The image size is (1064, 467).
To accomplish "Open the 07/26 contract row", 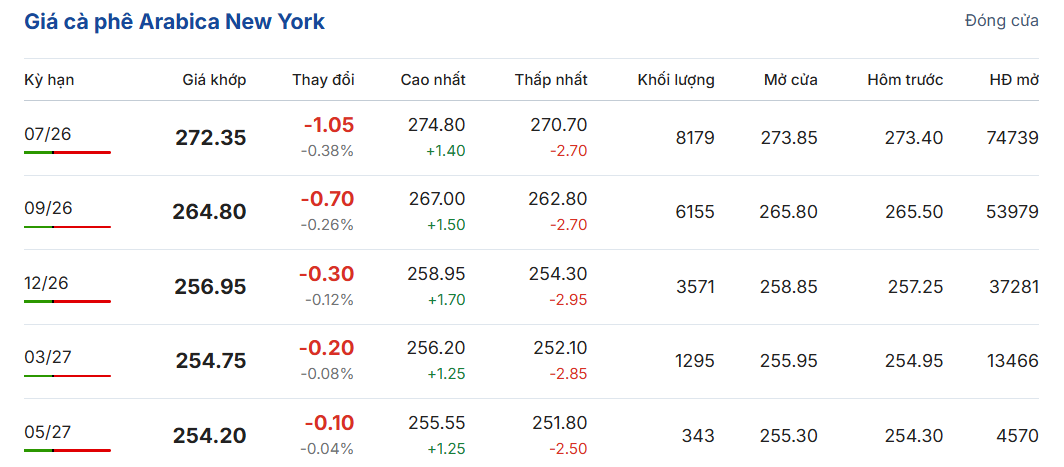I will 531,138.
